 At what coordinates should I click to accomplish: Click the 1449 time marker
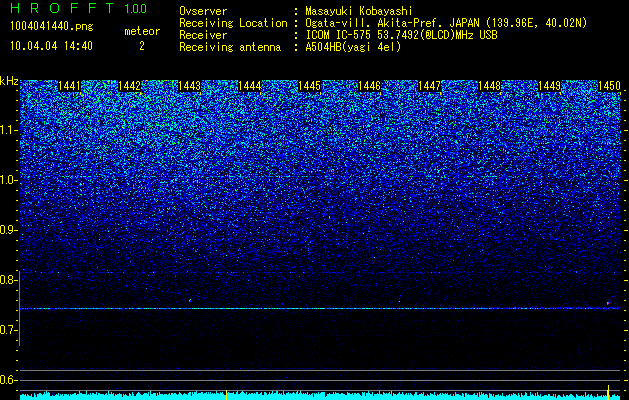click(550, 86)
